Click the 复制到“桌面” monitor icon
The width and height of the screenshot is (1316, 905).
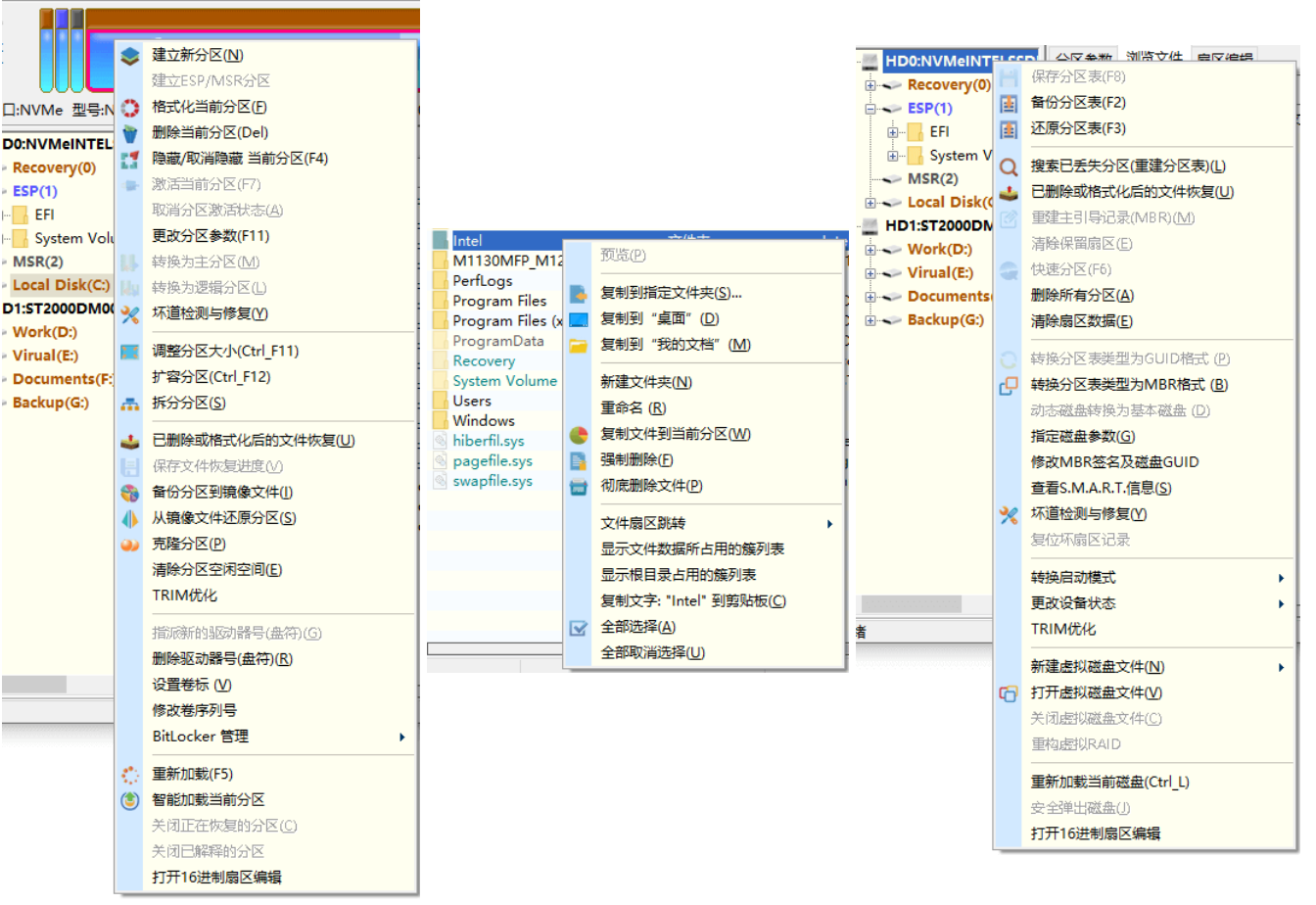pyautogui.click(x=579, y=319)
